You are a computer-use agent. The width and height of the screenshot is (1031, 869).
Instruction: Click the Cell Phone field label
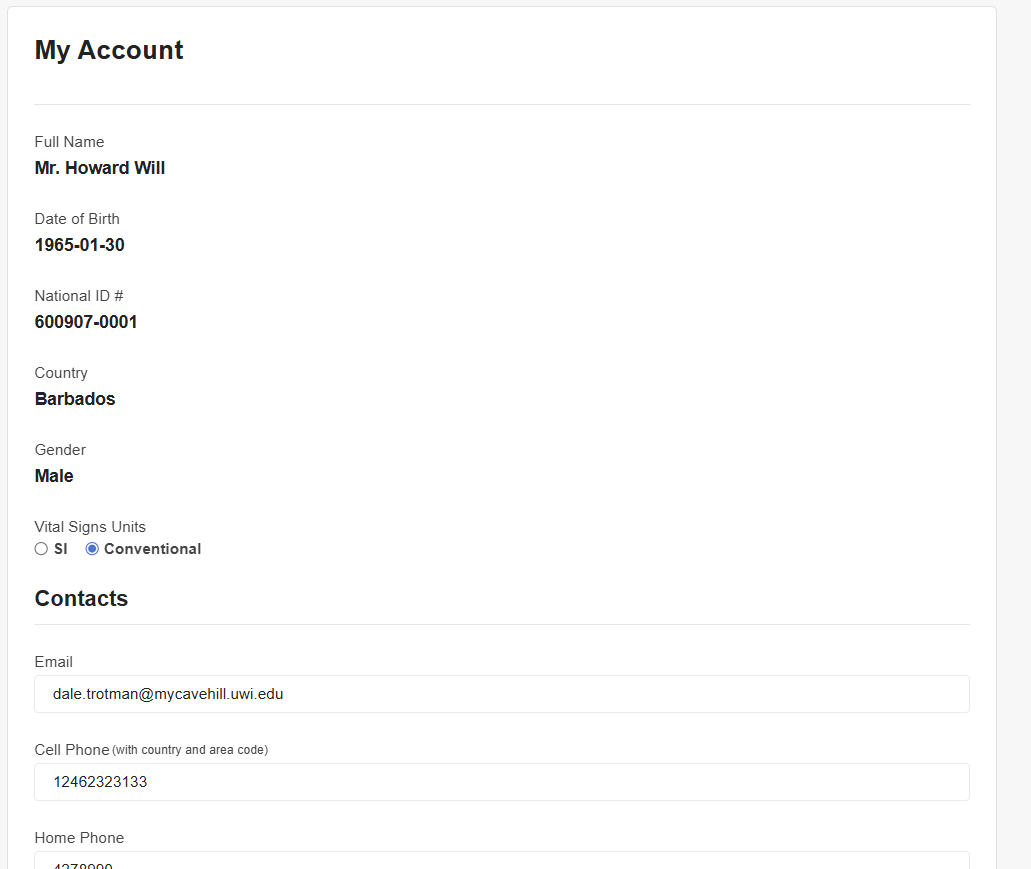tap(72, 750)
